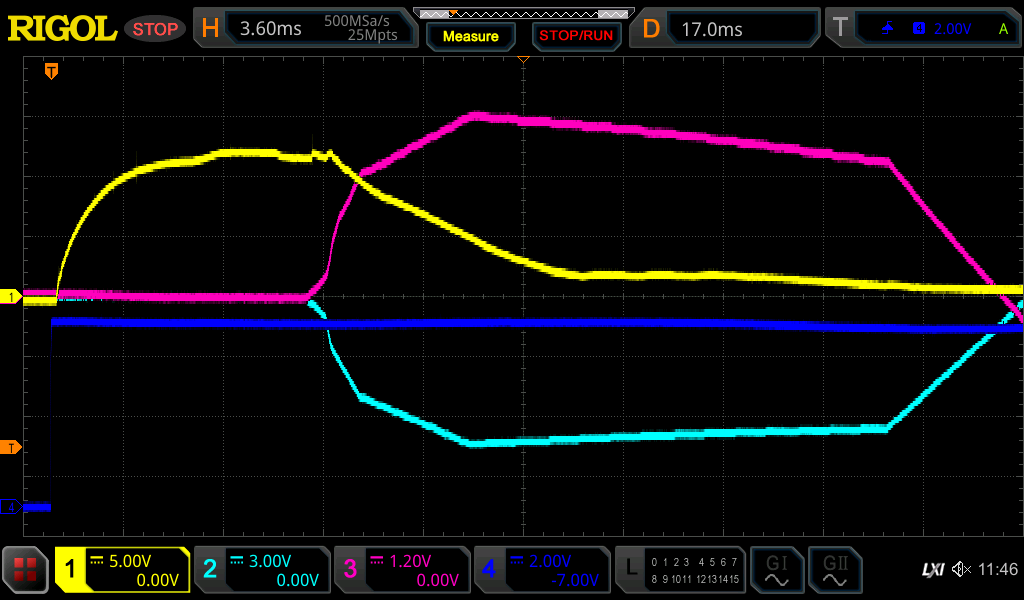
Task: Click the muted speaker sound icon
Action: pos(961,570)
